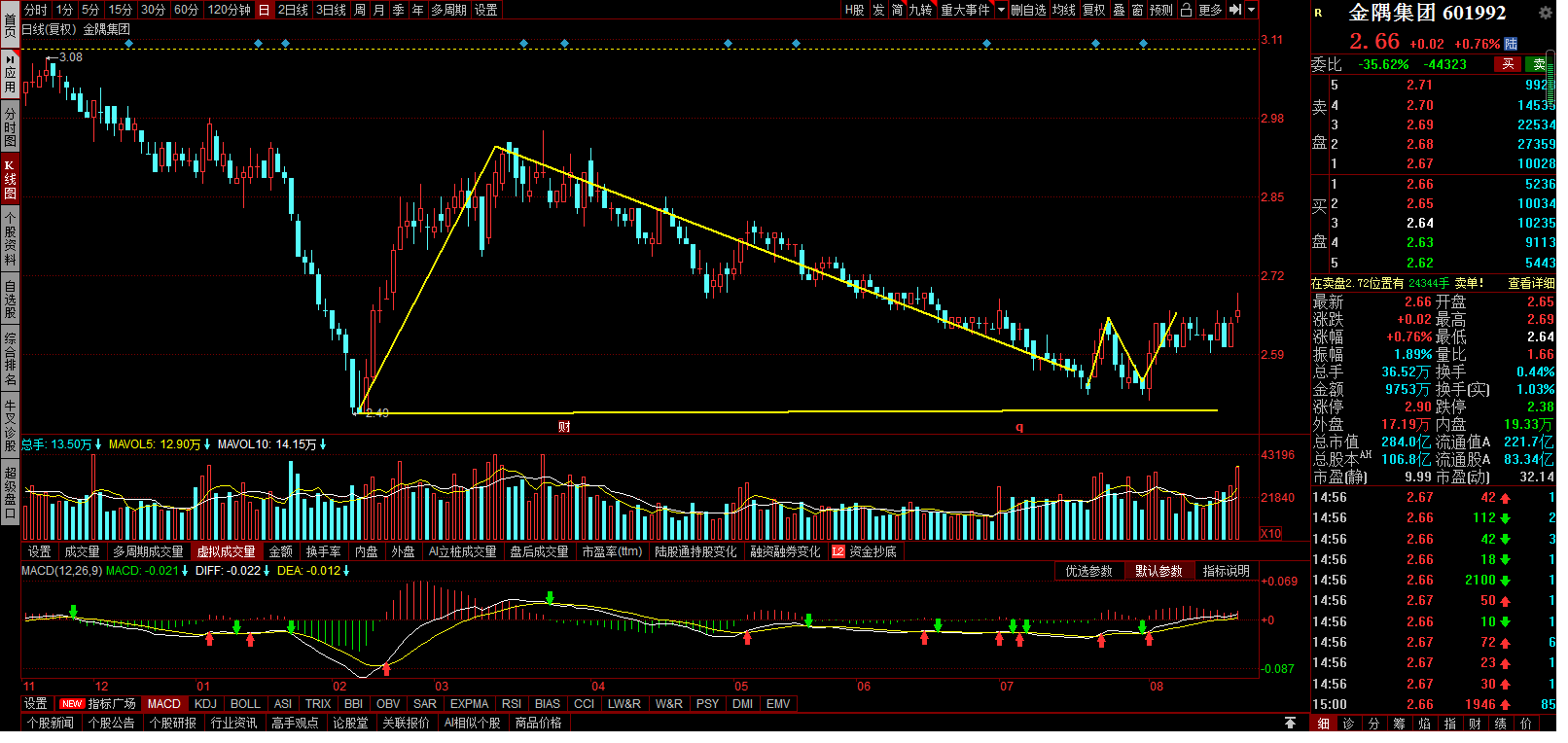1568x743 pixels.
Task: Click the 换手率 turnover tab
Action: [x=324, y=551]
